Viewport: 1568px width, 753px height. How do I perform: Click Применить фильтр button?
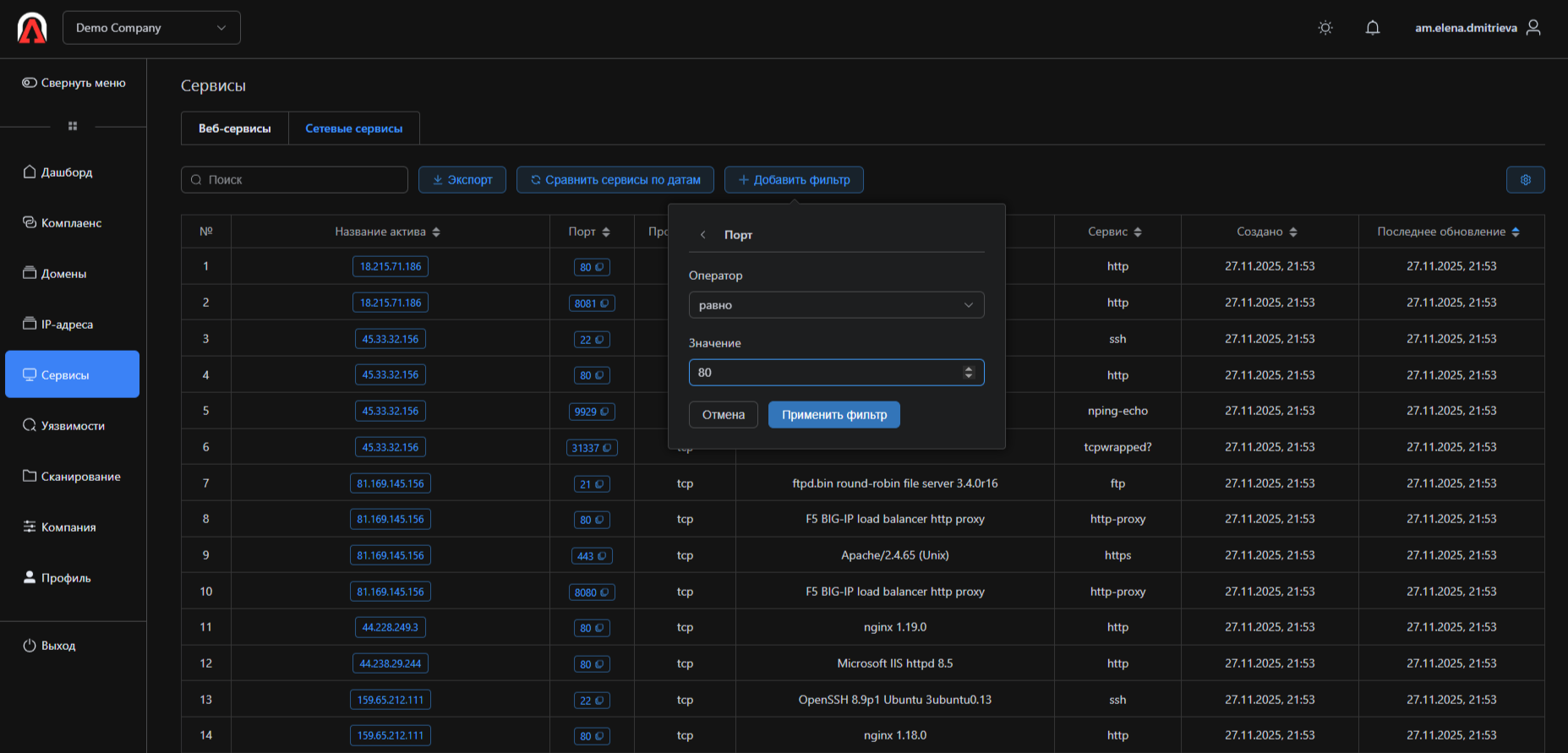click(x=833, y=415)
